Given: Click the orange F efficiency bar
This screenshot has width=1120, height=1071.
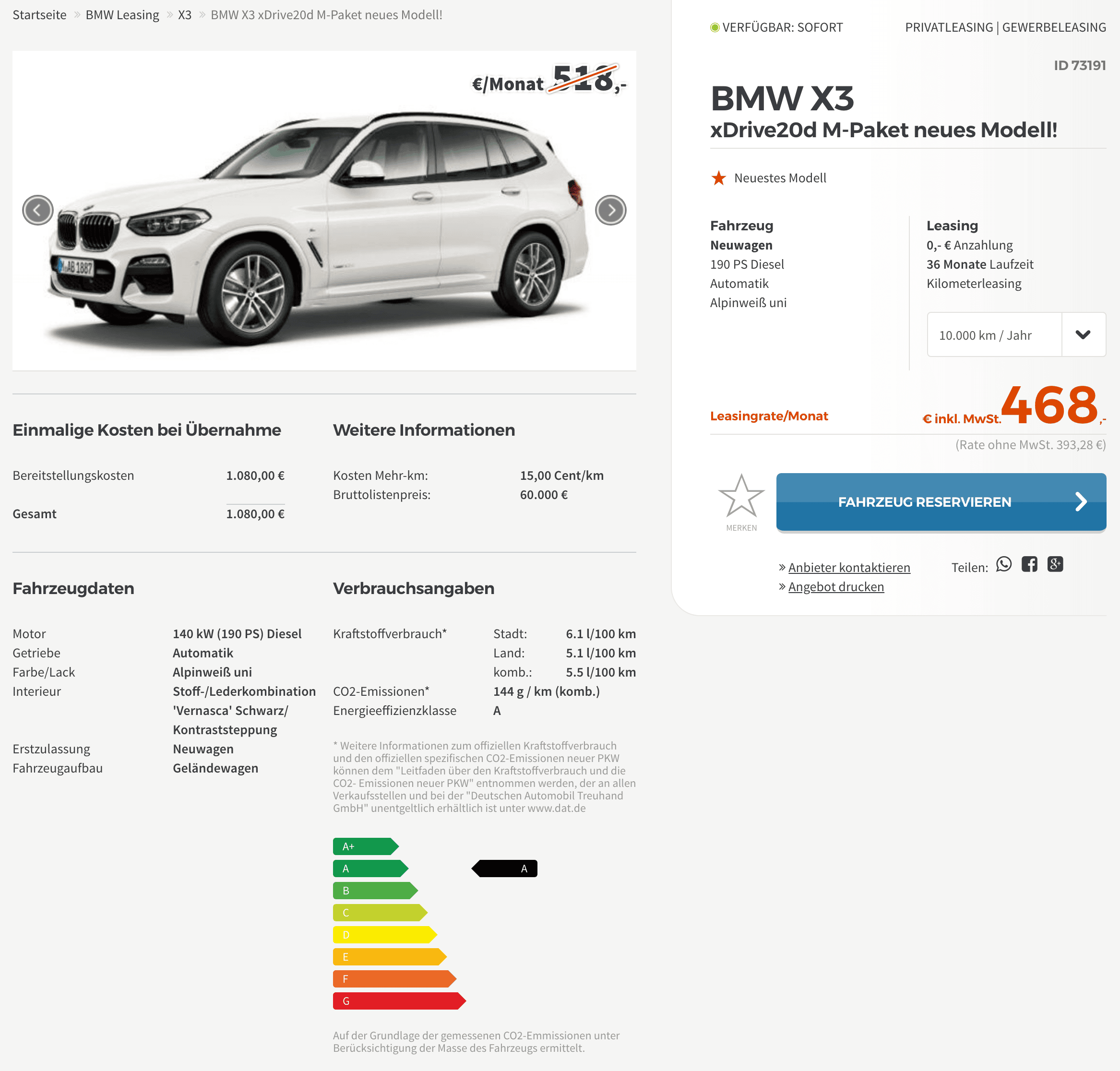Looking at the screenshot, I should point(394,978).
